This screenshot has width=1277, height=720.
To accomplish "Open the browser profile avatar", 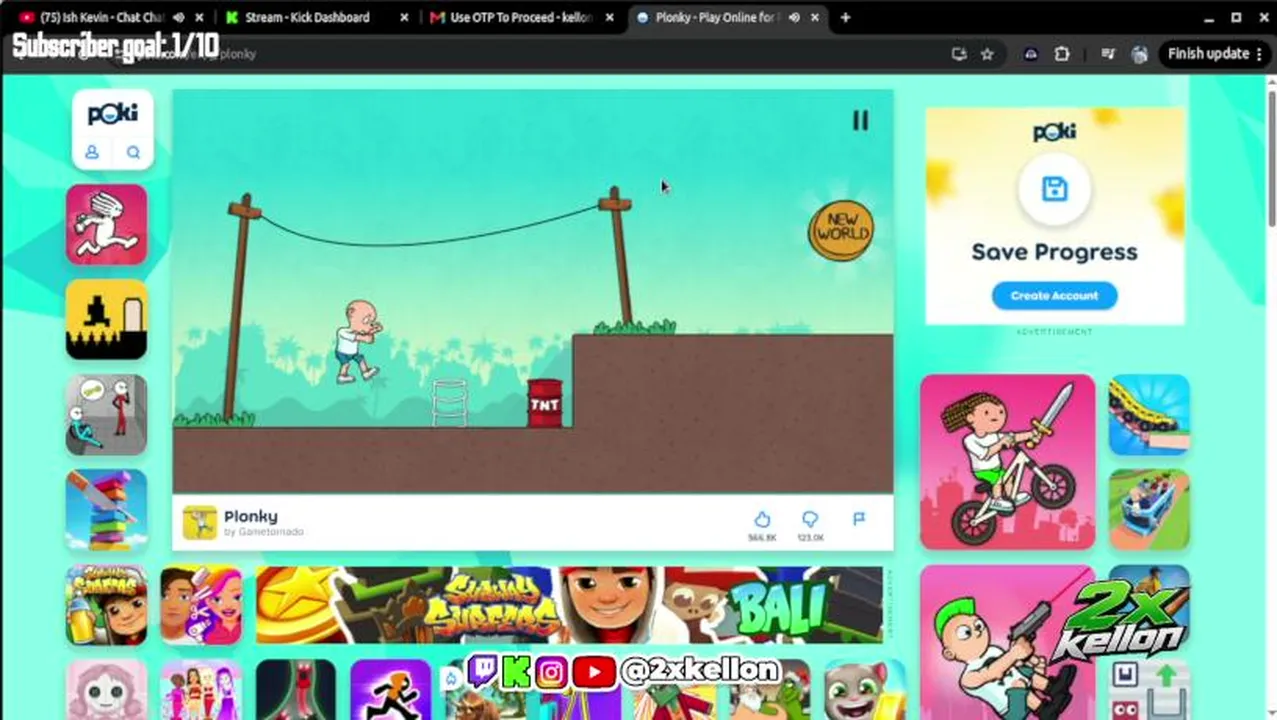I will click(1139, 54).
